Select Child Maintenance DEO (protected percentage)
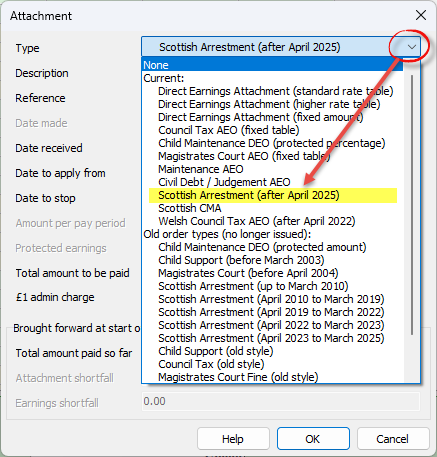 (x=272, y=143)
